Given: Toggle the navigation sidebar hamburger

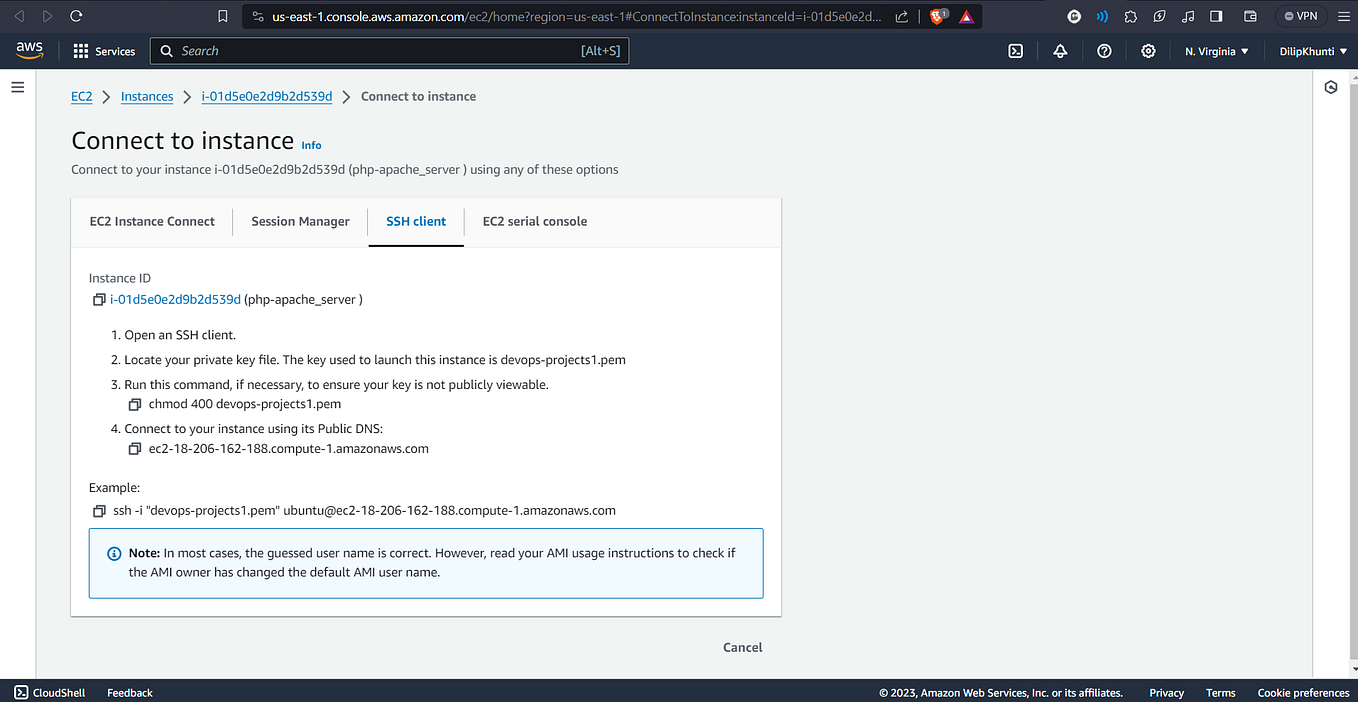Looking at the screenshot, I should click(x=17, y=86).
